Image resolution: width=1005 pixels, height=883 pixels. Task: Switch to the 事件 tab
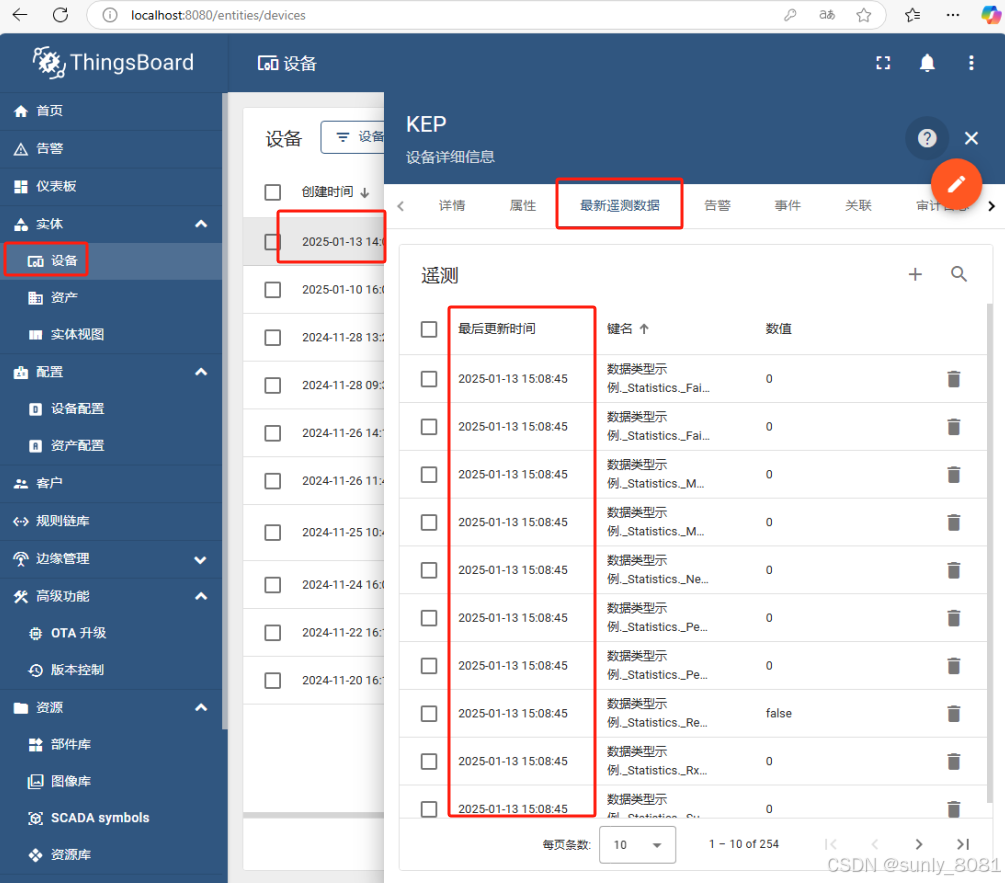[788, 206]
